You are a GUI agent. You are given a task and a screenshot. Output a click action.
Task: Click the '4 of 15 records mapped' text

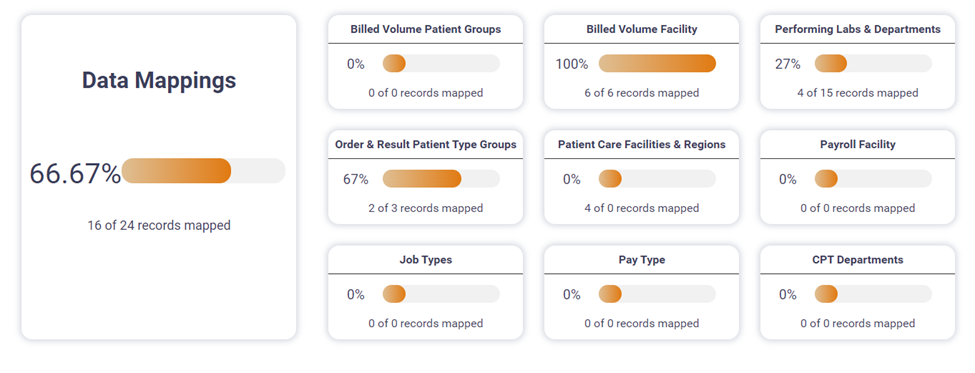(x=857, y=93)
